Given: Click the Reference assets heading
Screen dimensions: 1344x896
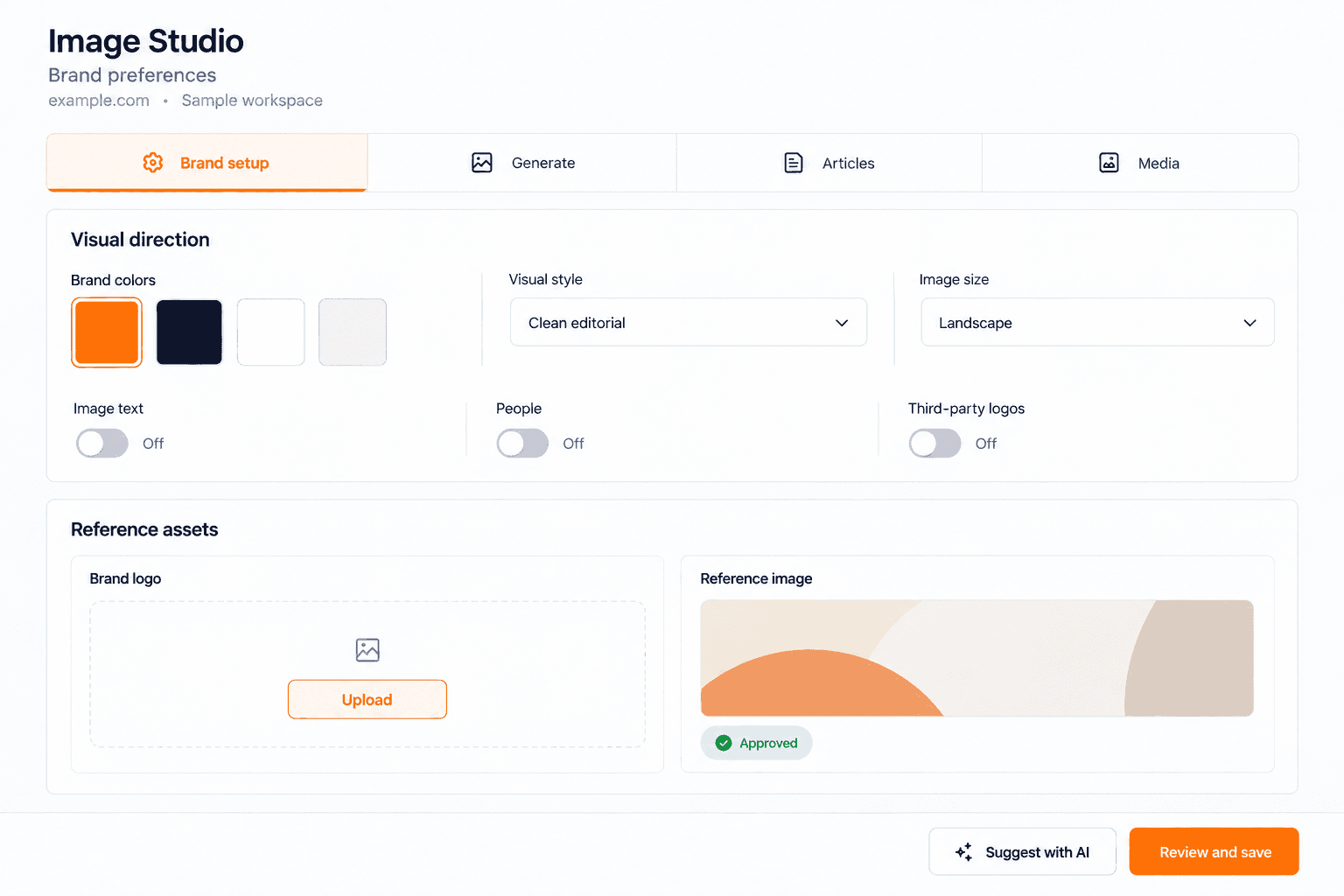Looking at the screenshot, I should (144, 529).
